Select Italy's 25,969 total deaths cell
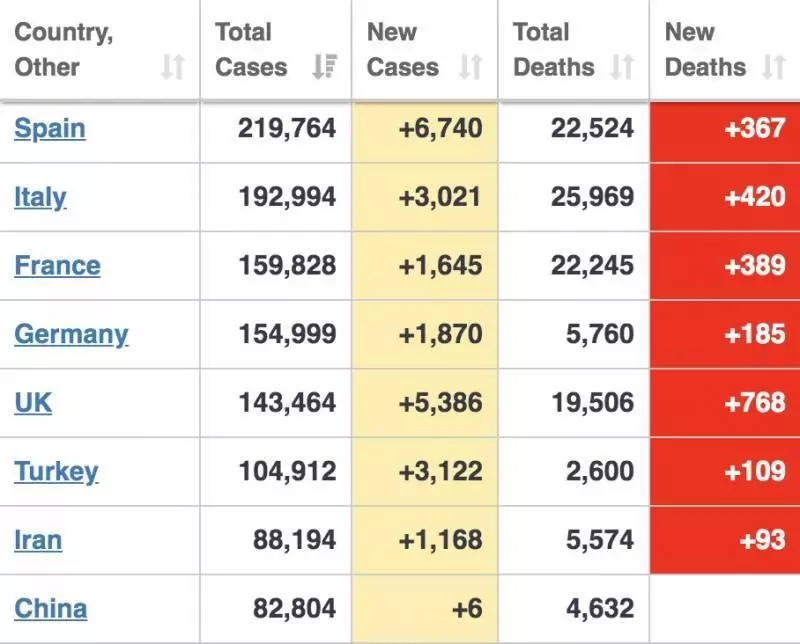 [573, 197]
